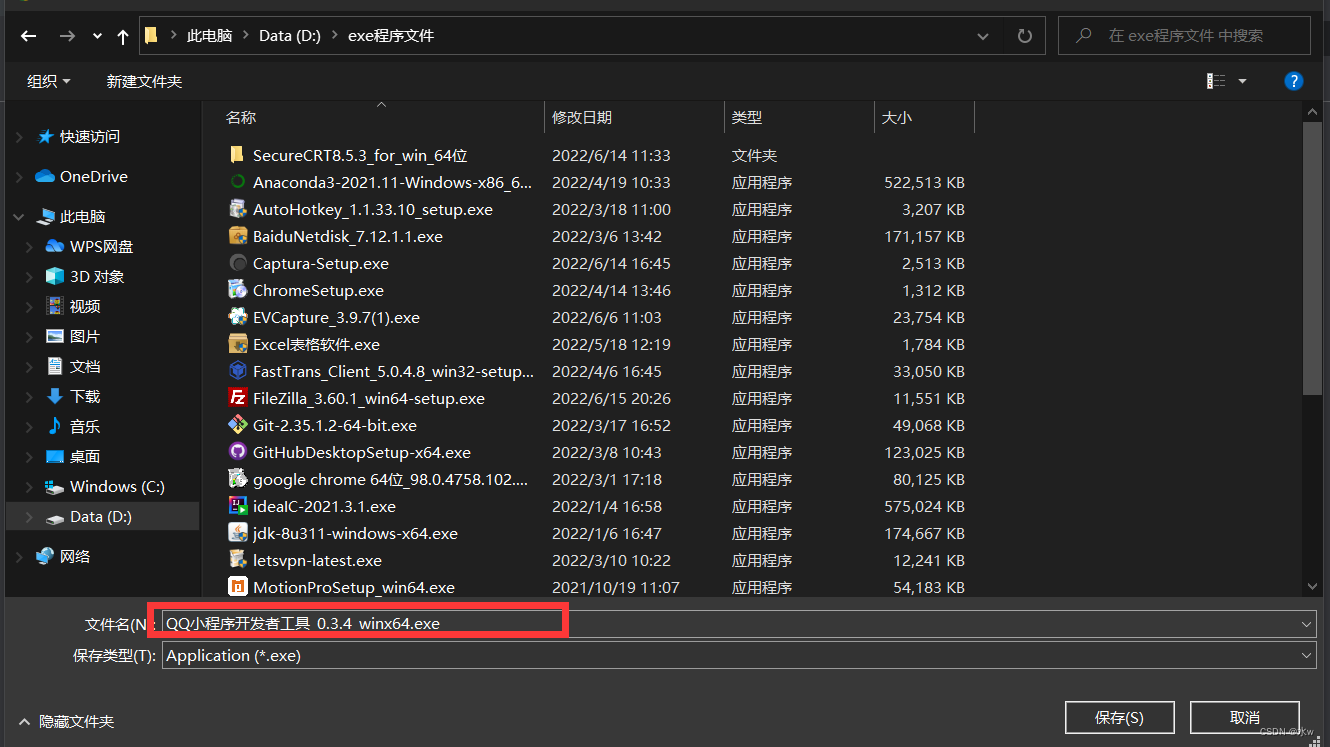Click the 保存(S) button
The height and width of the screenshot is (747, 1330).
pyautogui.click(x=1119, y=718)
